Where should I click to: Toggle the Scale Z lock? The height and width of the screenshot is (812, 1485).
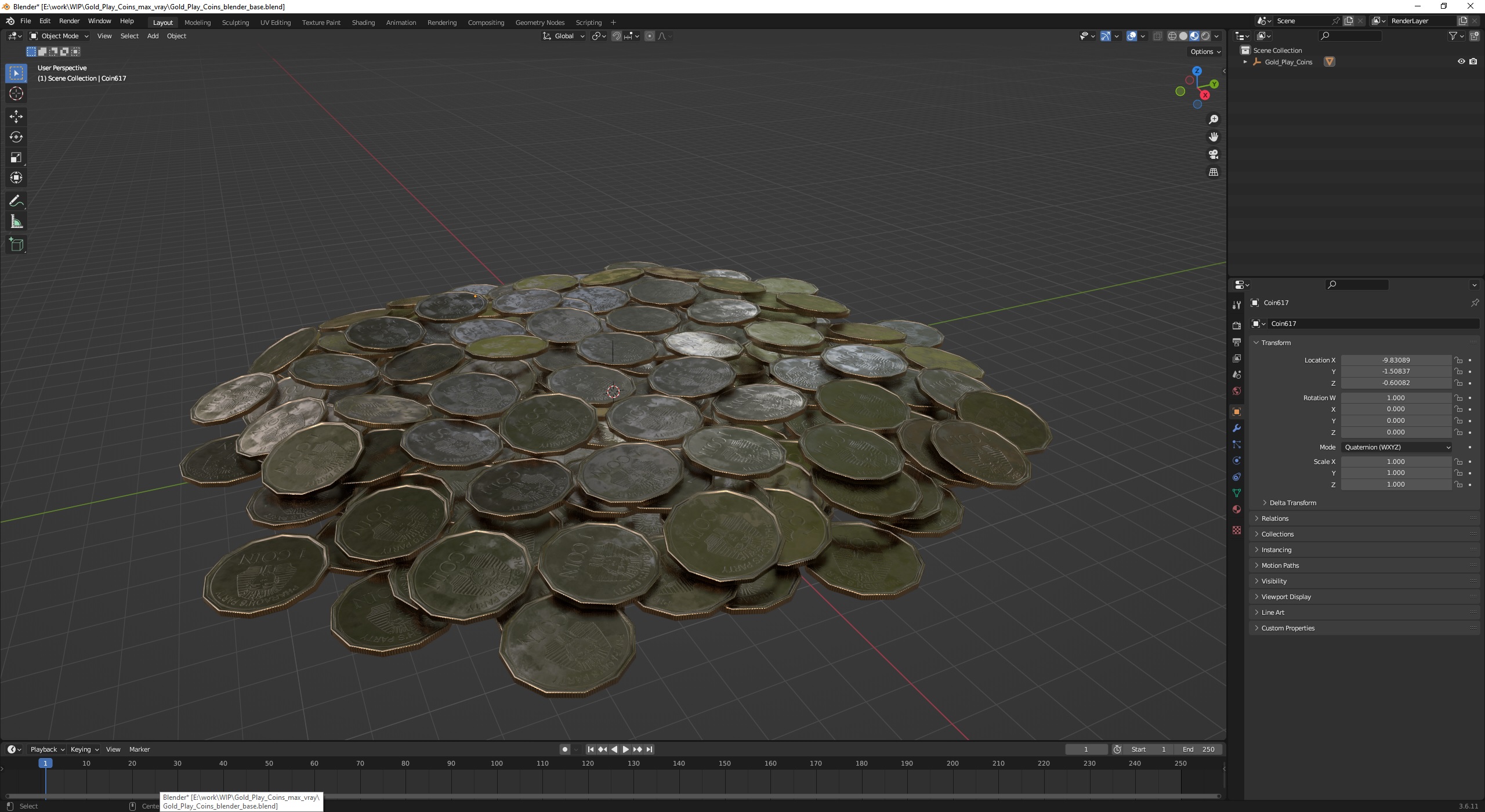coord(1458,485)
